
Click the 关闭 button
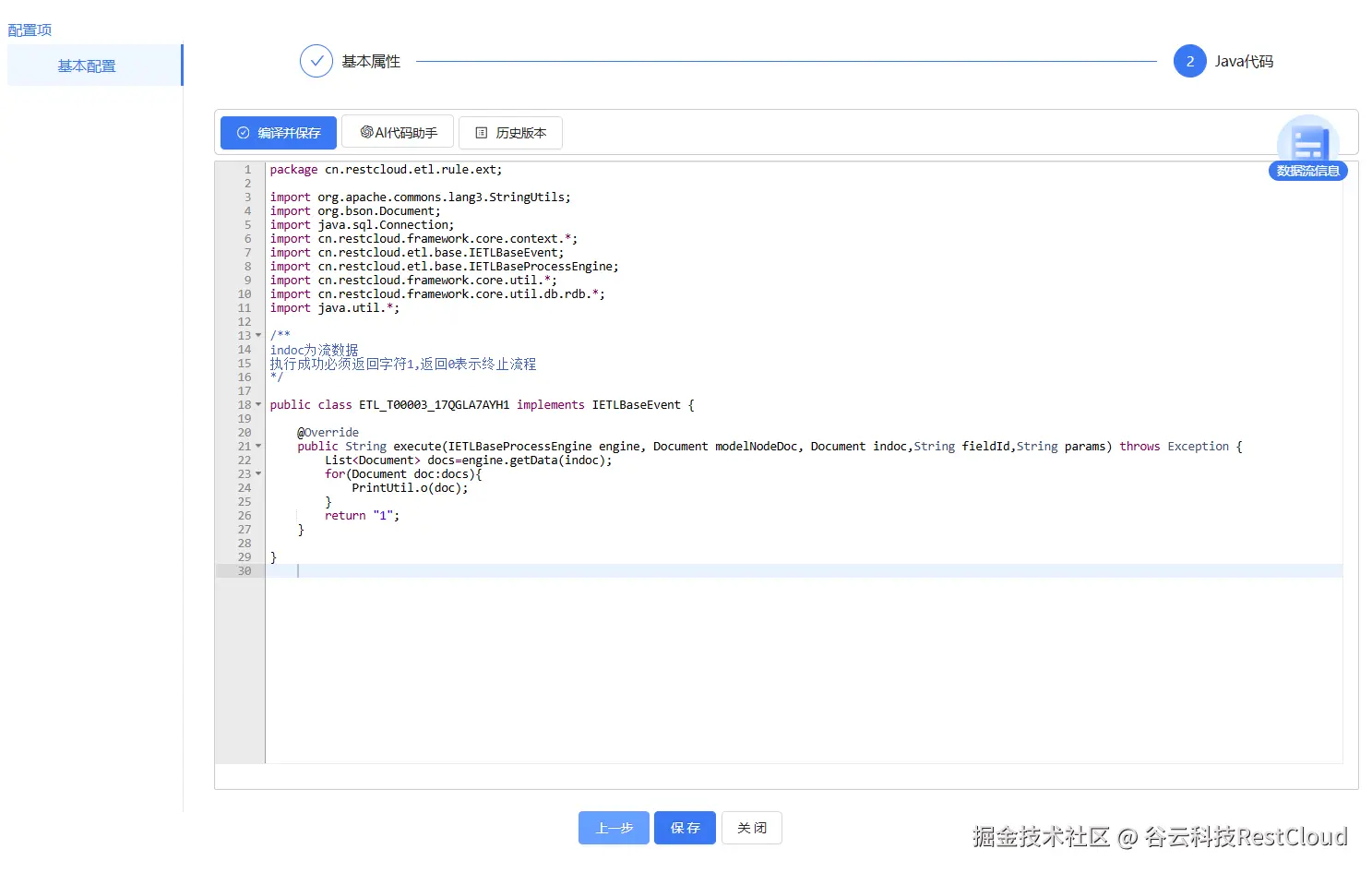coord(752,828)
